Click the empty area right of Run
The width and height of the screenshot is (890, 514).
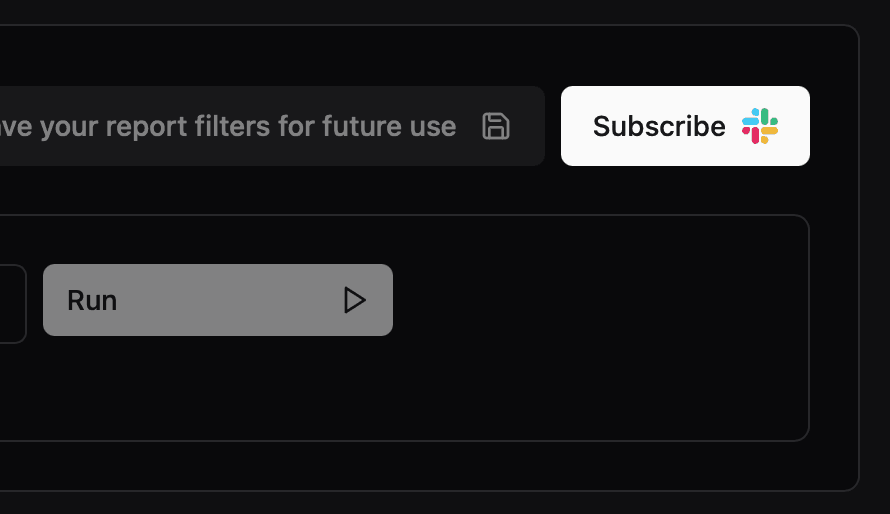(x=601, y=300)
